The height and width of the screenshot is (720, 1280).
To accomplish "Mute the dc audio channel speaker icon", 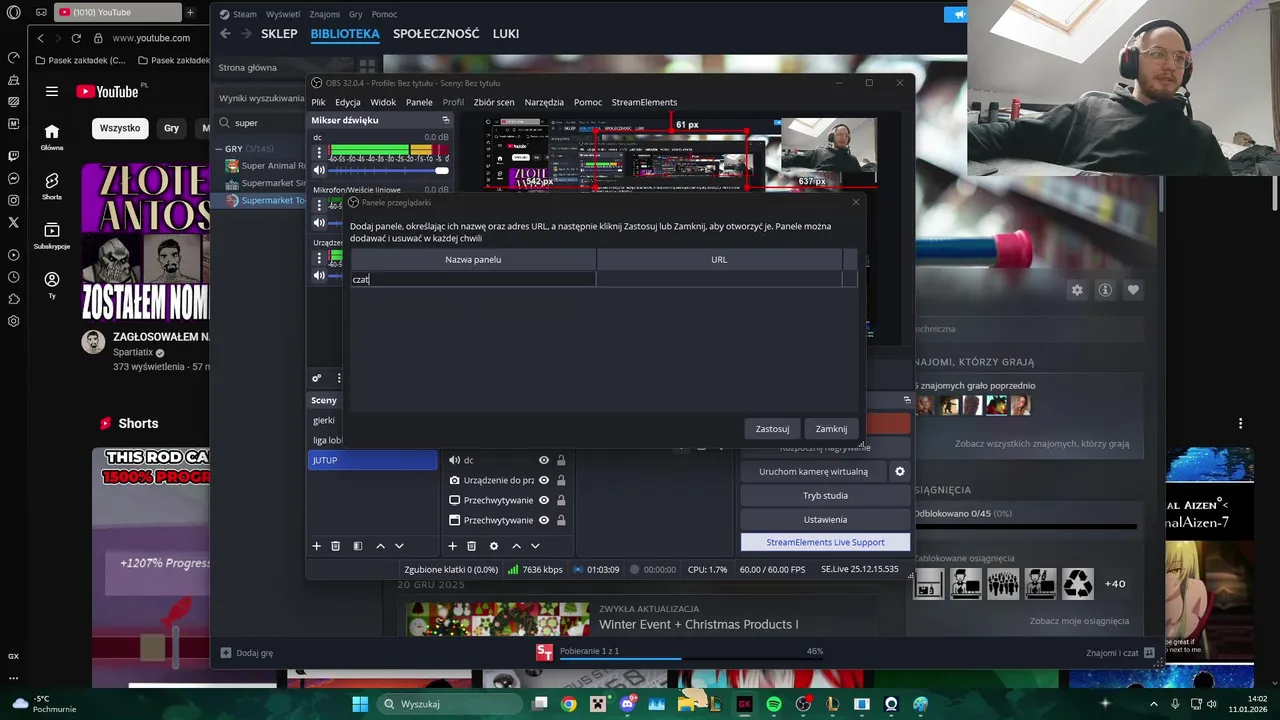I will tap(319, 170).
